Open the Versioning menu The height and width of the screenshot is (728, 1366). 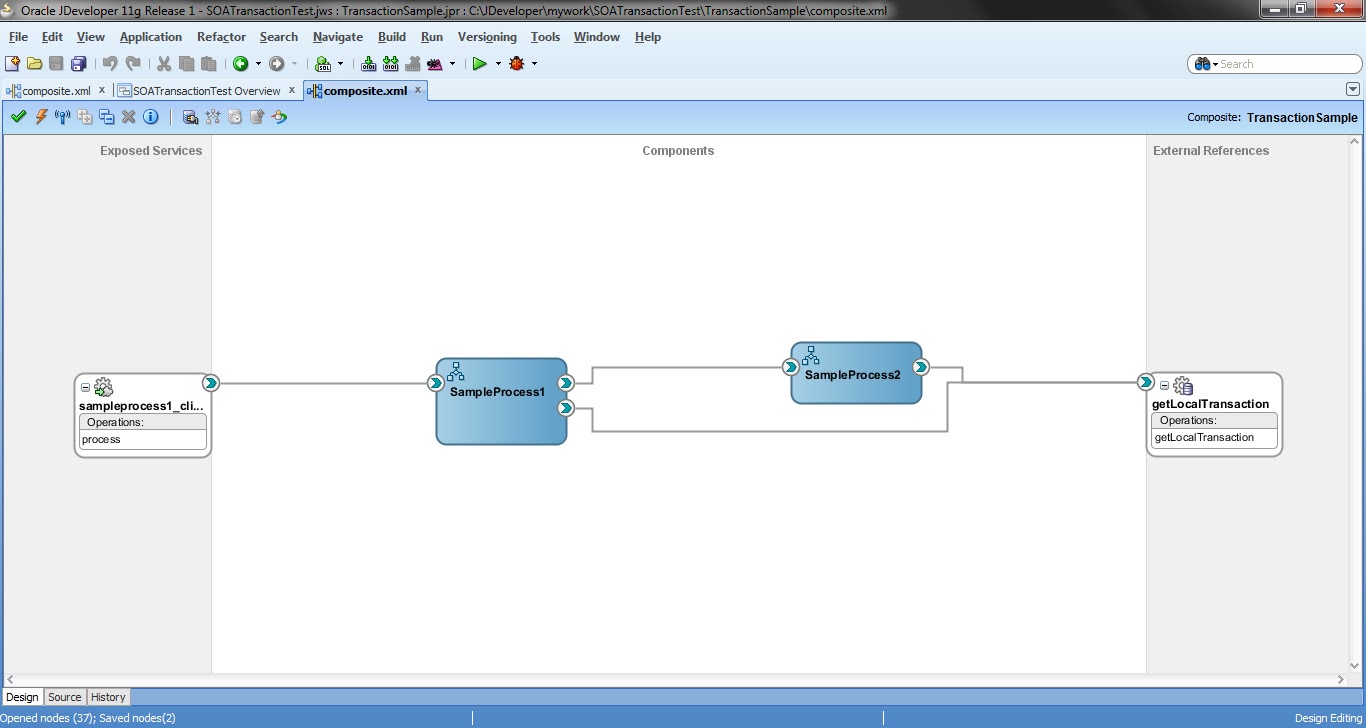[487, 37]
